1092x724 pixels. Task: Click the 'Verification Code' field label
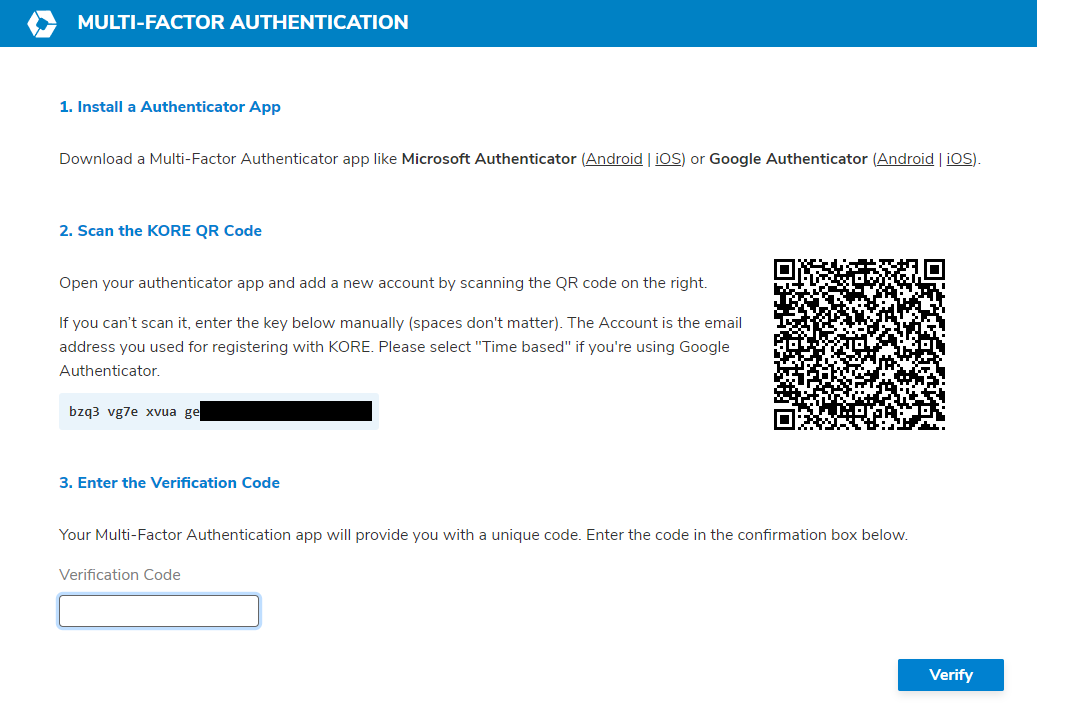pyautogui.click(x=120, y=574)
